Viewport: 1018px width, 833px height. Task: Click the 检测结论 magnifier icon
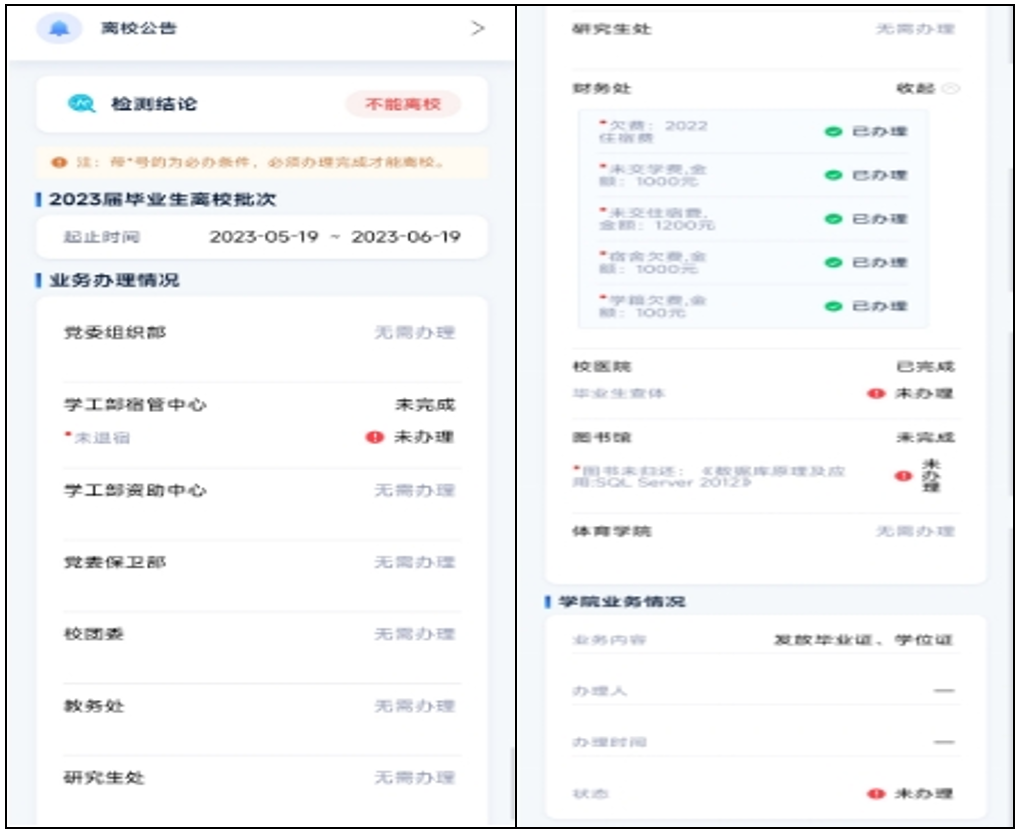[x=81, y=104]
